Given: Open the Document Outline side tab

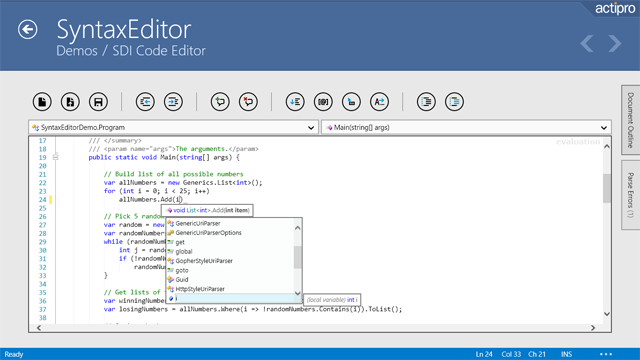Looking at the screenshot, I should point(630,120).
